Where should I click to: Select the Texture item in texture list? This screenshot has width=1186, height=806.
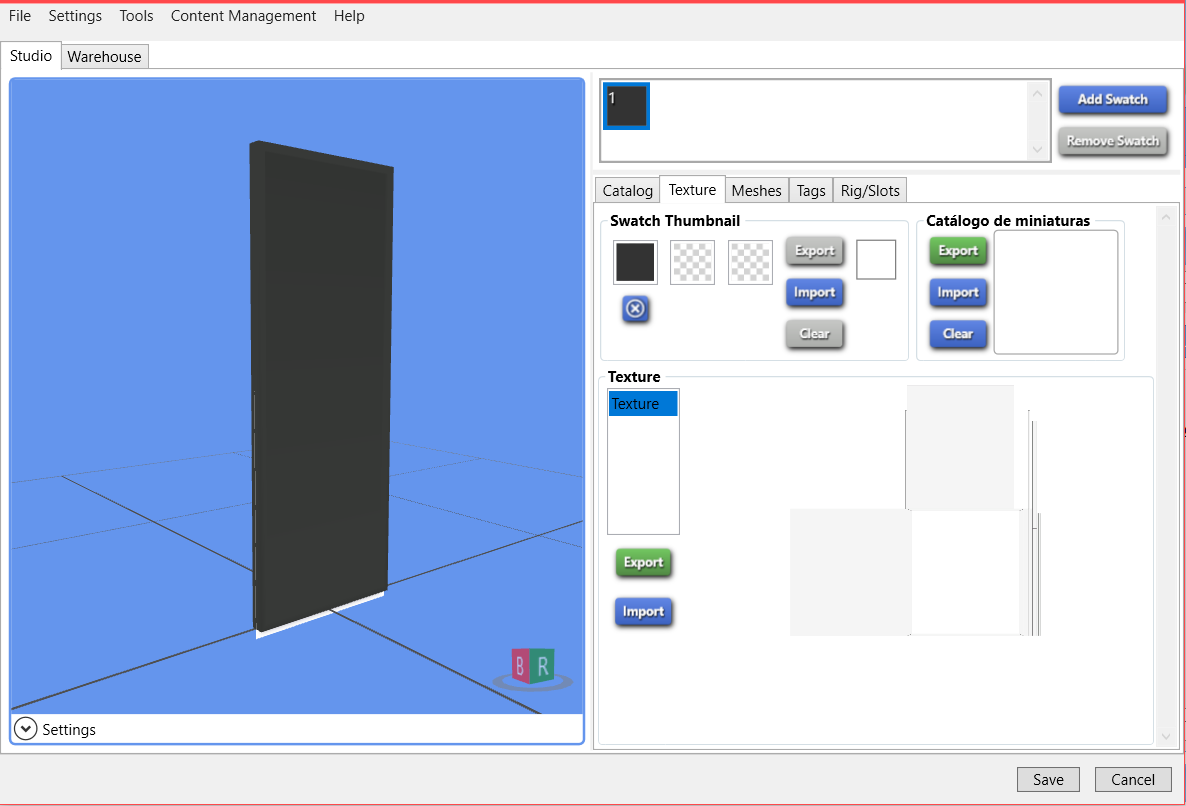tap(642, 404)
